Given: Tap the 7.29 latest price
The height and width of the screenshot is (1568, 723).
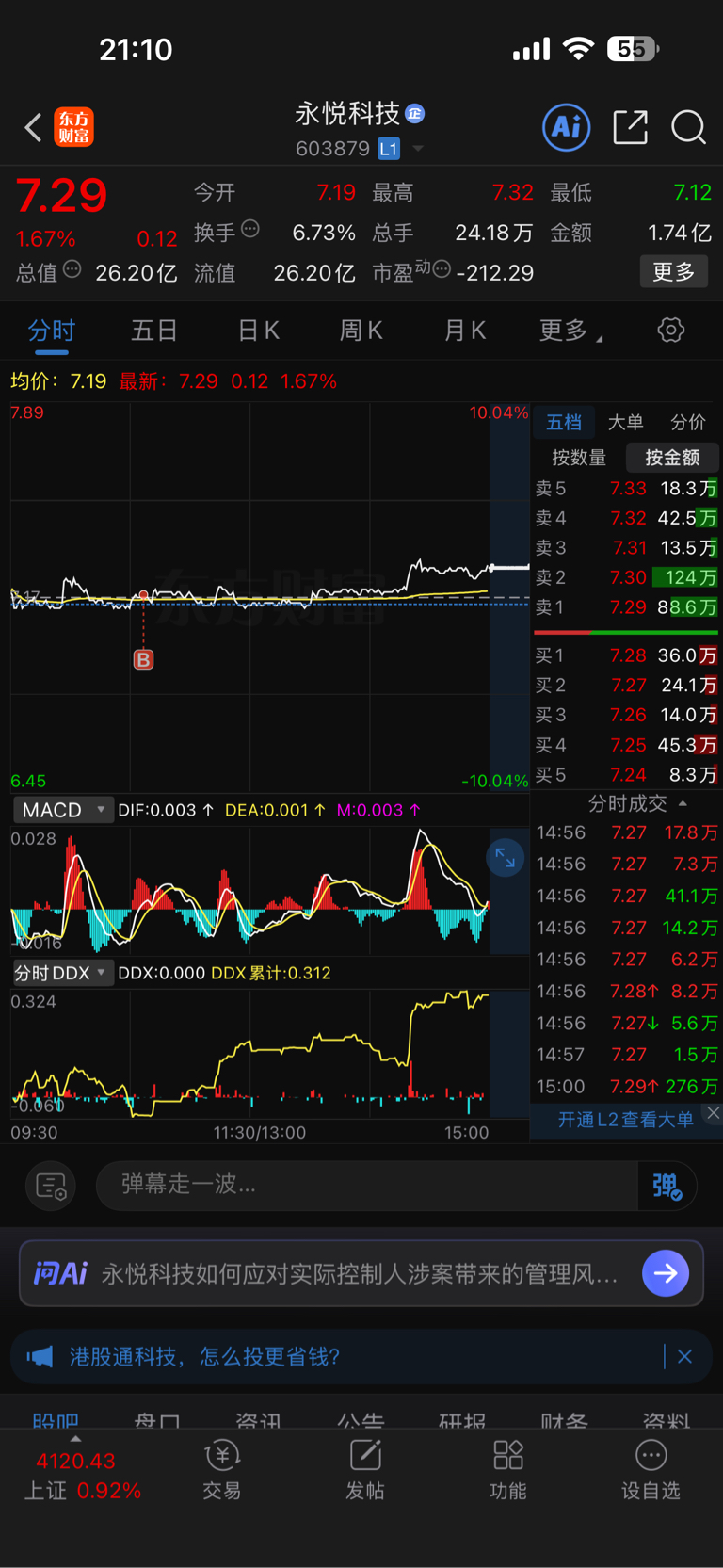Looking at the screenshot, I should tap(61, 196).
